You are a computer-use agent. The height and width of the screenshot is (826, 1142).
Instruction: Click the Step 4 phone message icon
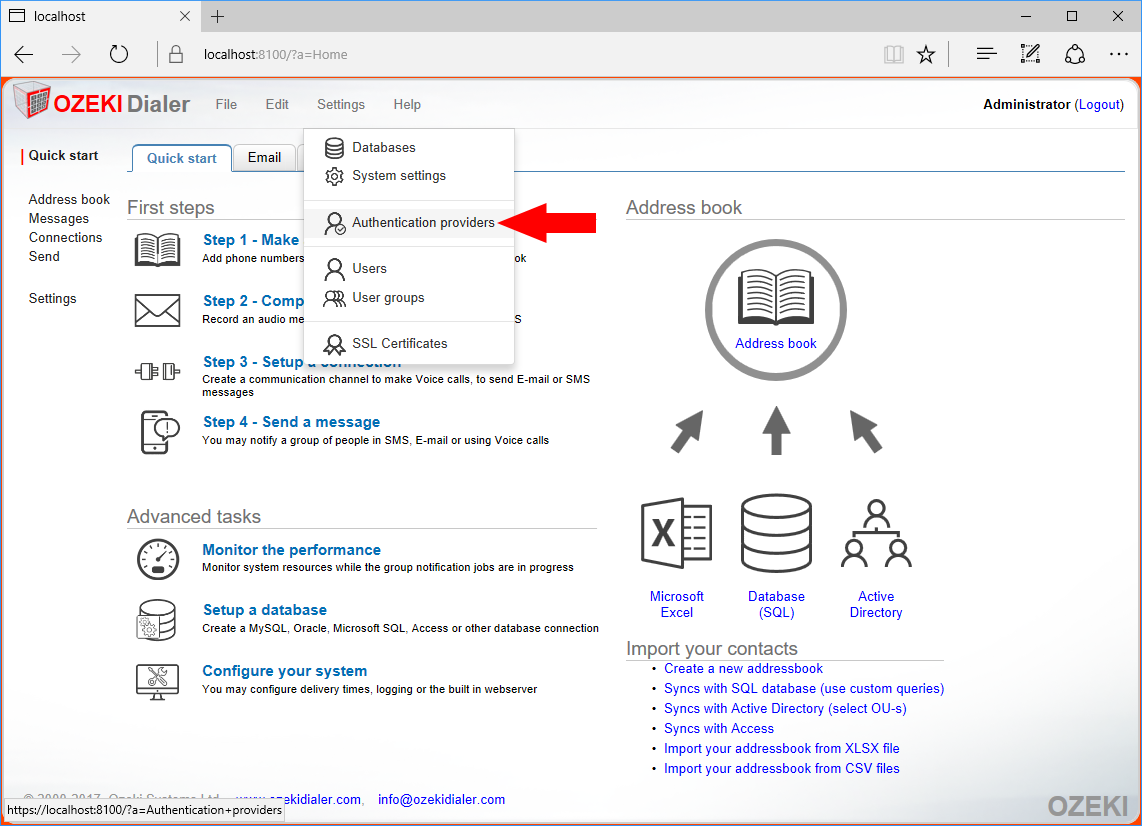point(159,432)
